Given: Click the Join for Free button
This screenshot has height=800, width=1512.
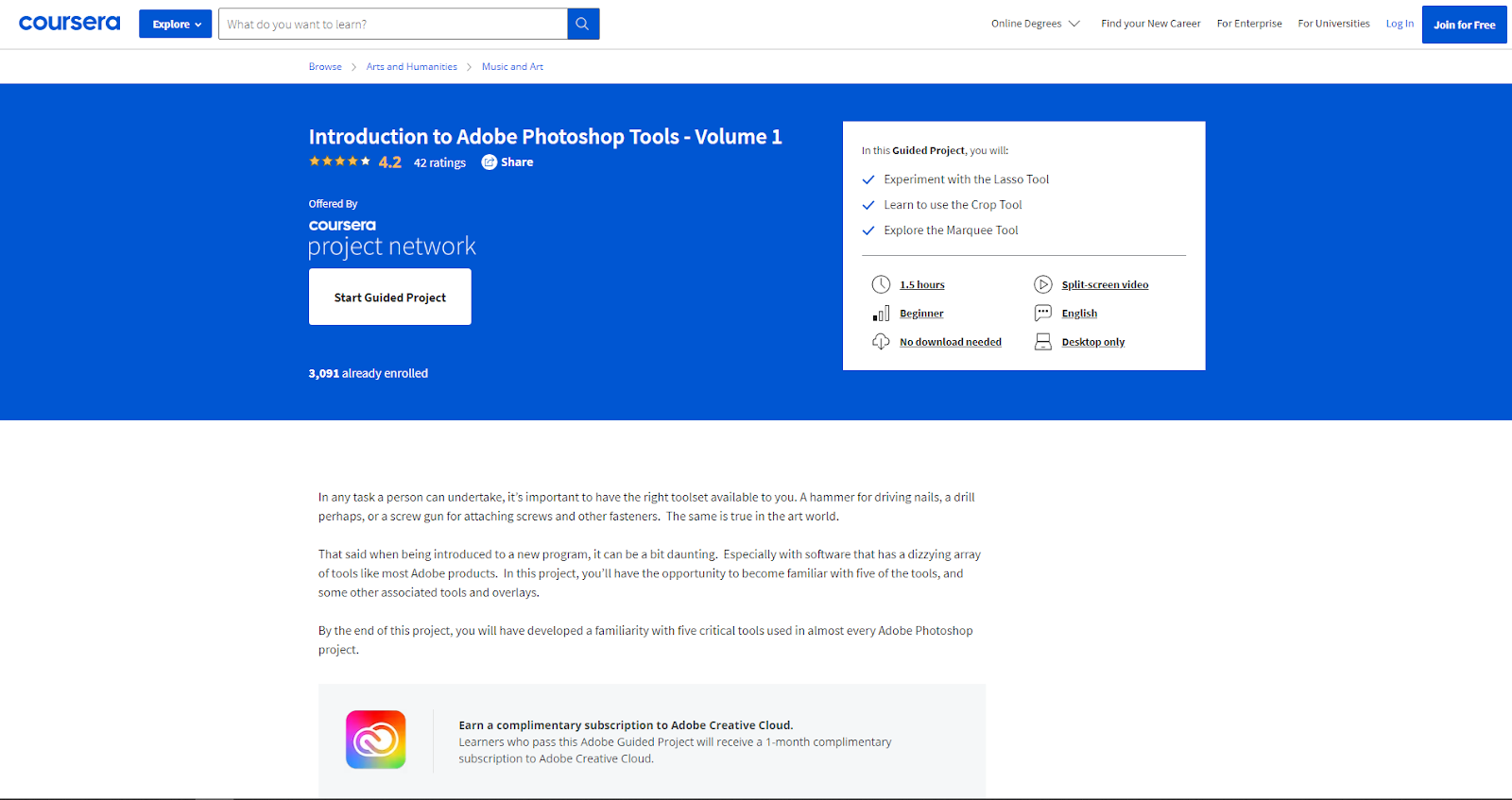Looking at the screenshot, I should [x=1465, y=25].
